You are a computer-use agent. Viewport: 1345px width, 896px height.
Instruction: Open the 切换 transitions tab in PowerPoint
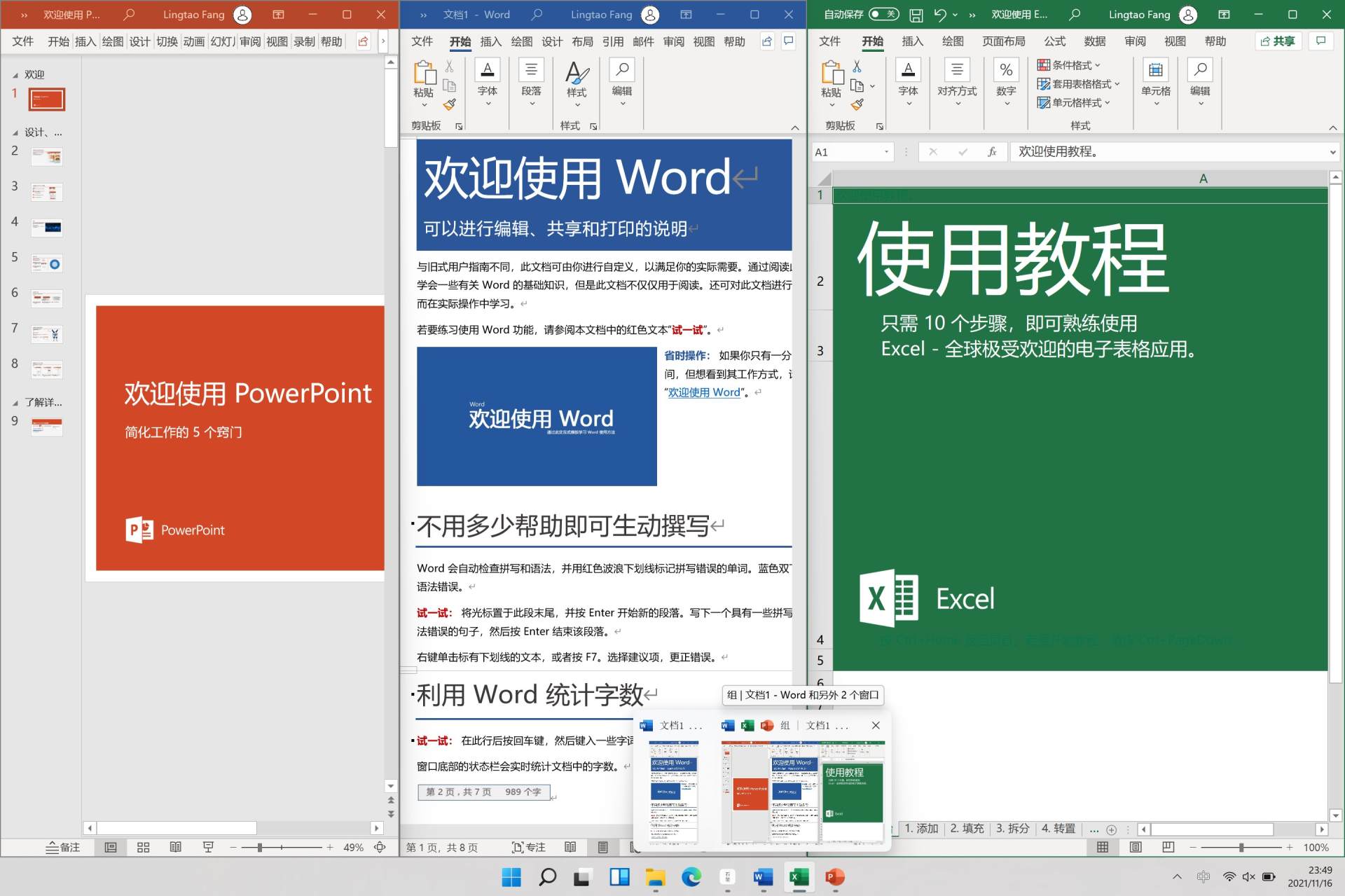click(167, 41)
